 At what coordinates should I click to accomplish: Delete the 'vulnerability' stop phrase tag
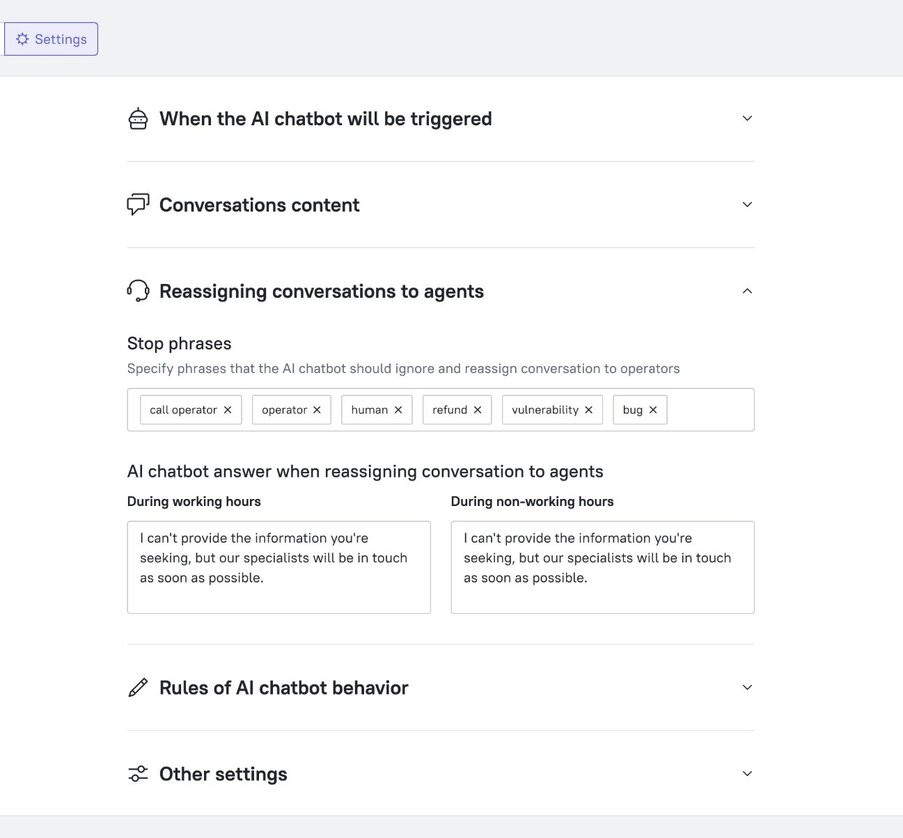[589, 410]
